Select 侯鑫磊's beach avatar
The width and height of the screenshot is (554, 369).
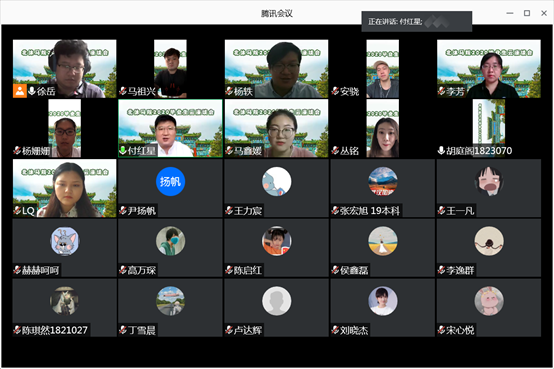pyautogui.click(x=383, y=241)
